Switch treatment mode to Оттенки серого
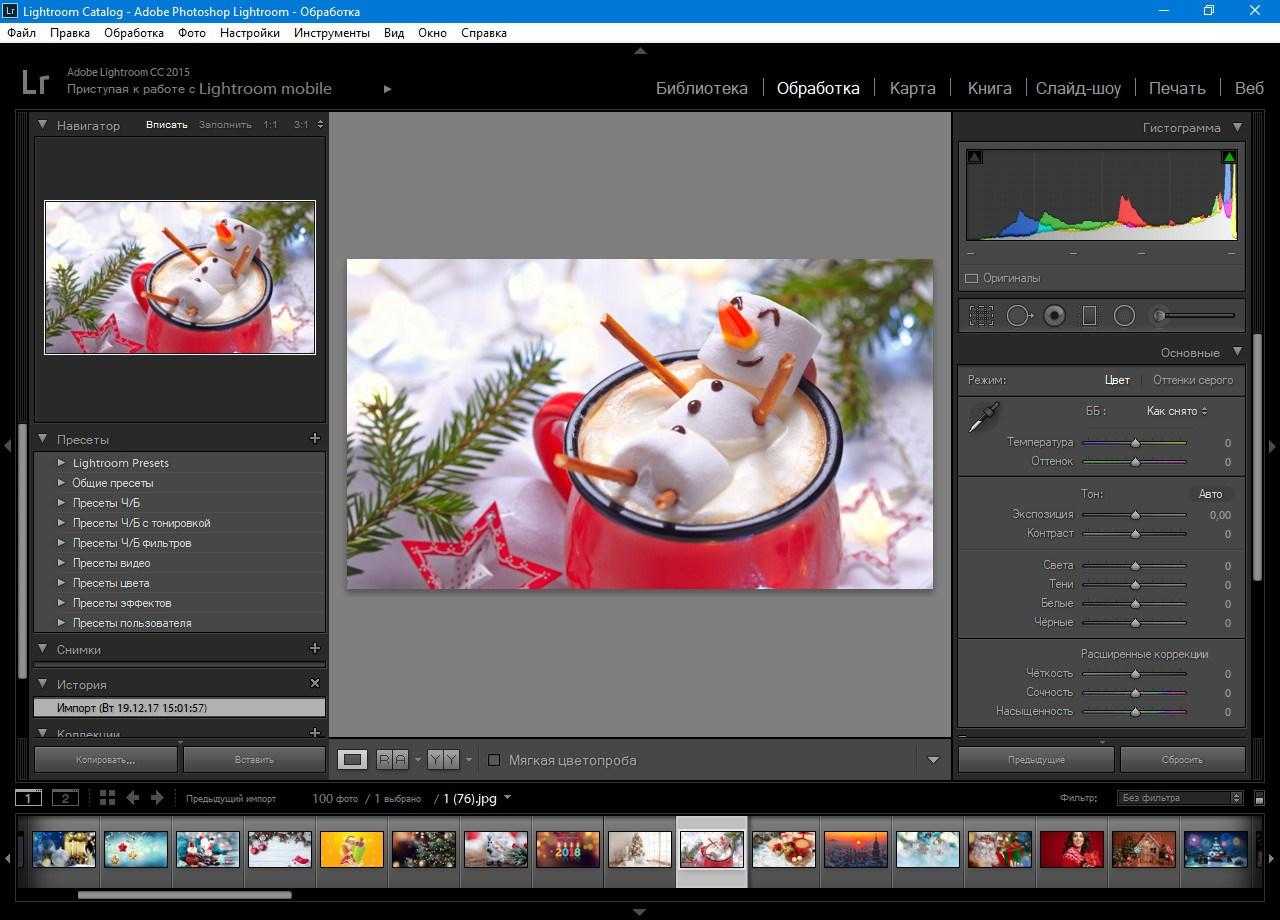 [x=1193, y=380]
